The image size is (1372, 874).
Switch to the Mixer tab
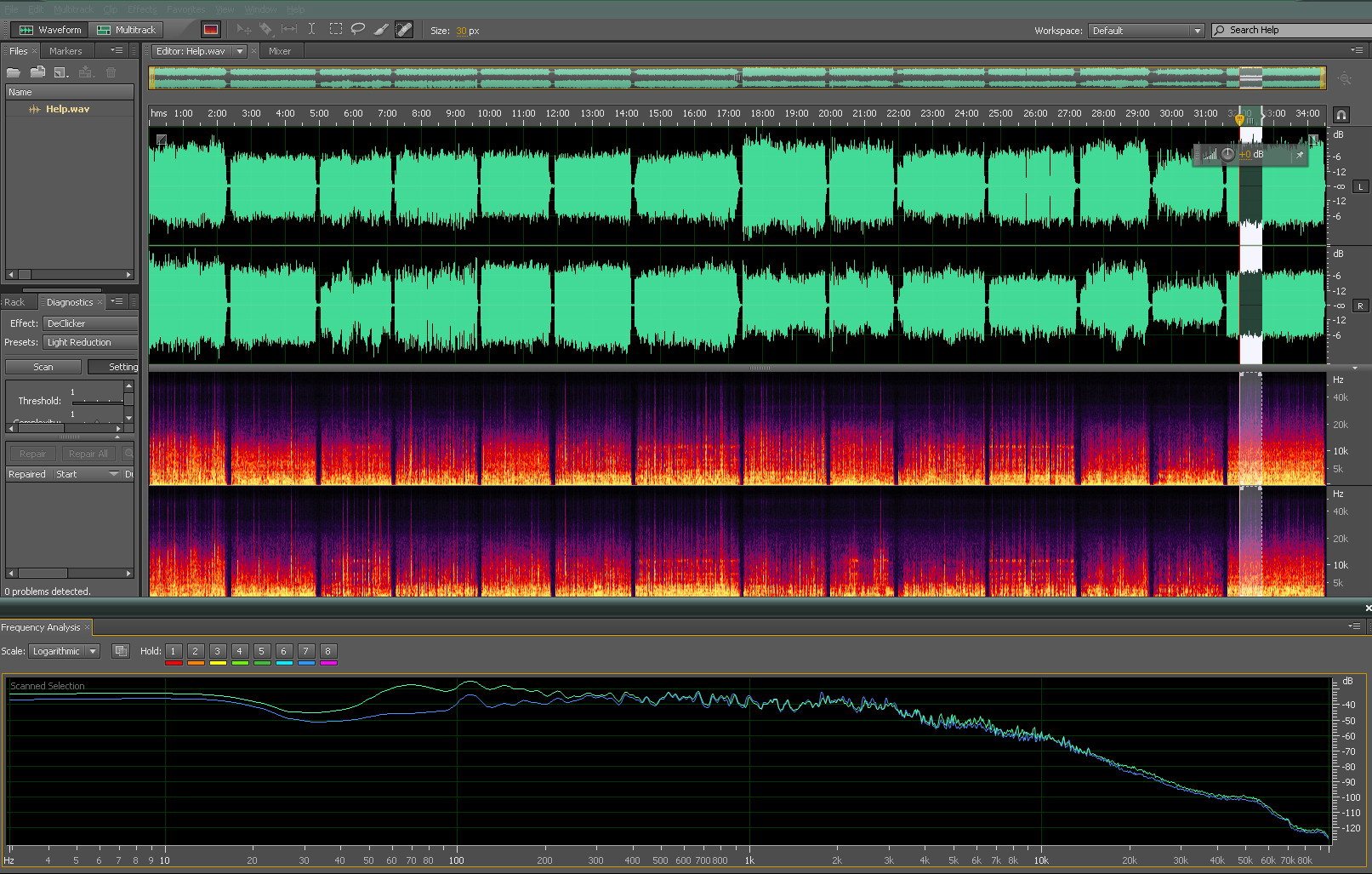coord(280,51)
